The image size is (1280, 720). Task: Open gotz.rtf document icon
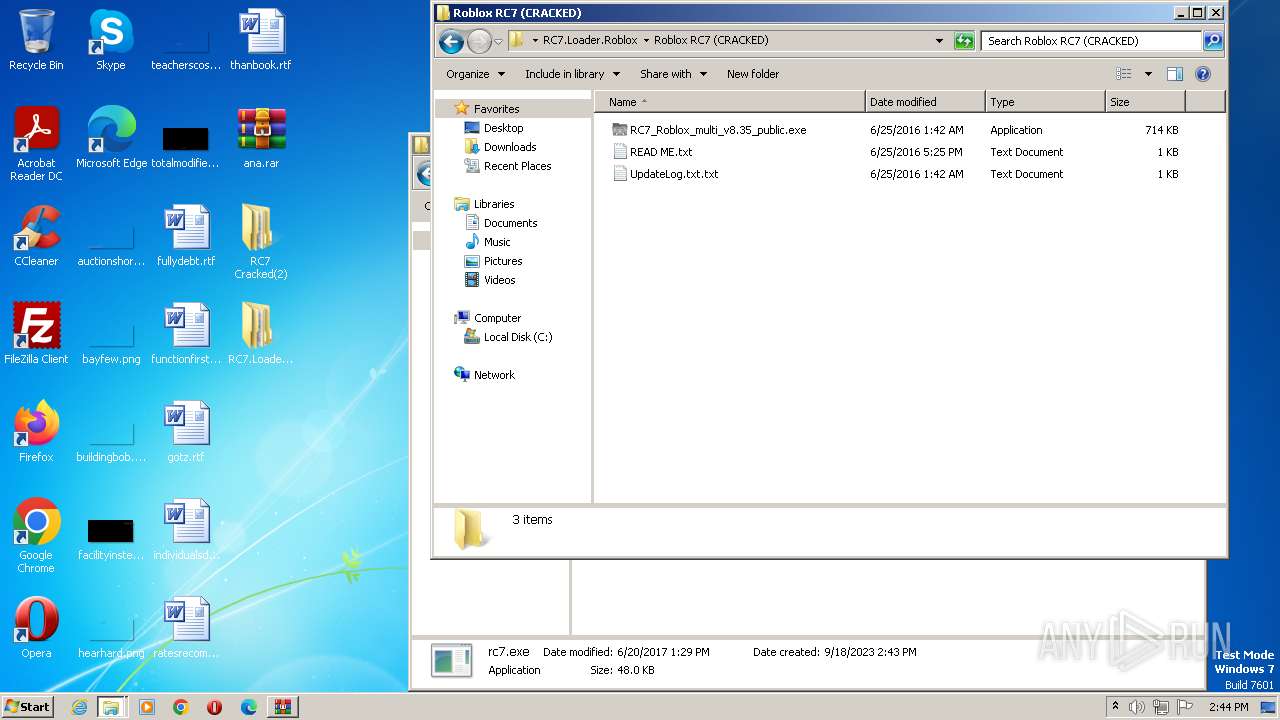pyautogui.click(x=186, y=432)
